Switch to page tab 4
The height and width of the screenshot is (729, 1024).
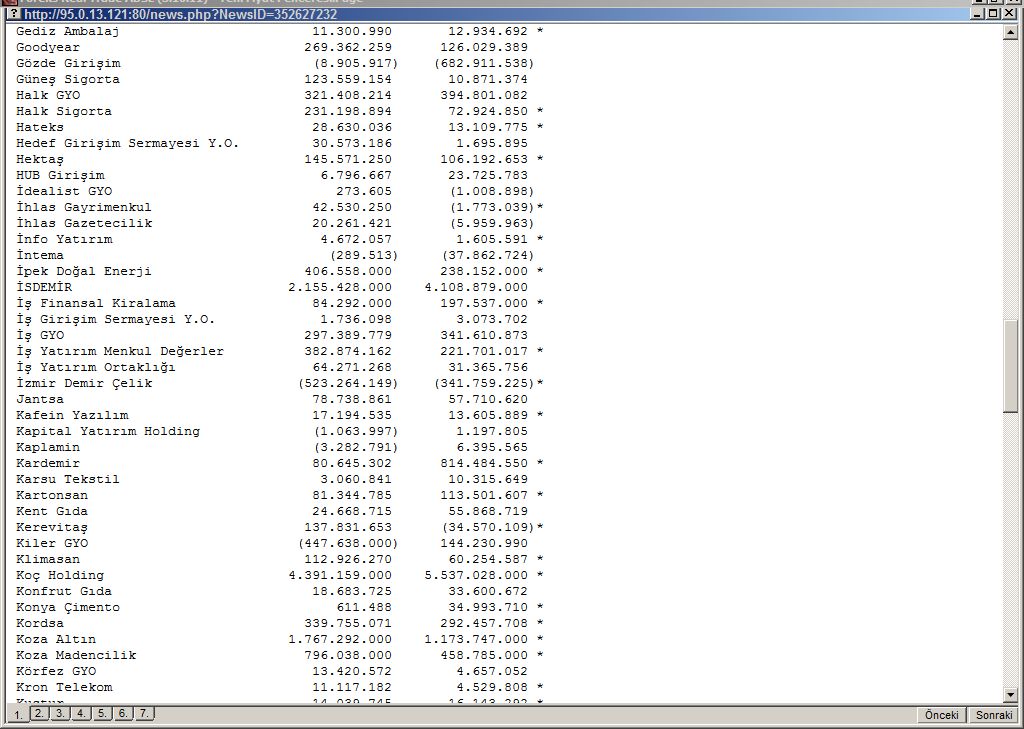coord(82,713)
